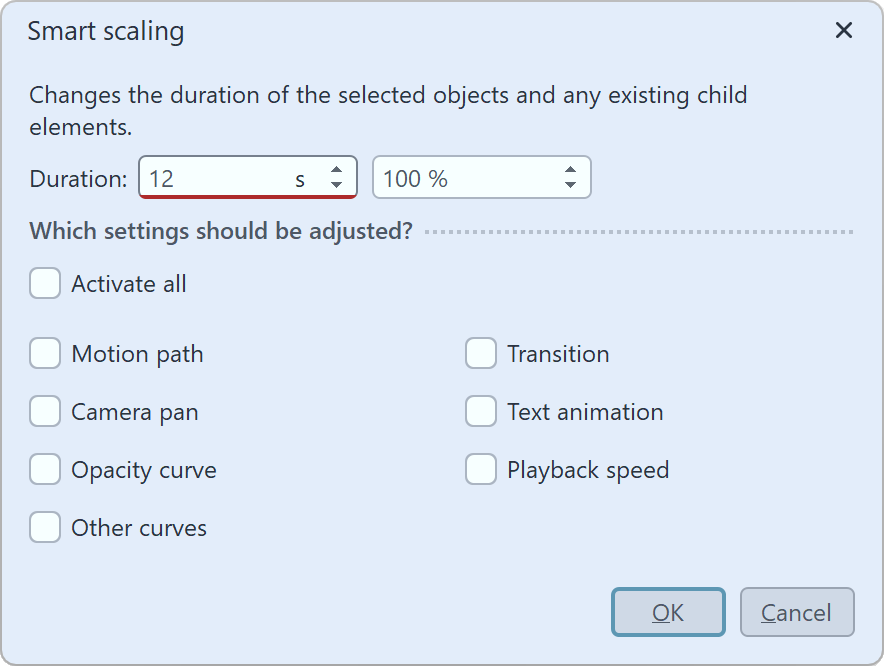Click the Smart scaling title bar

point(400,31)
